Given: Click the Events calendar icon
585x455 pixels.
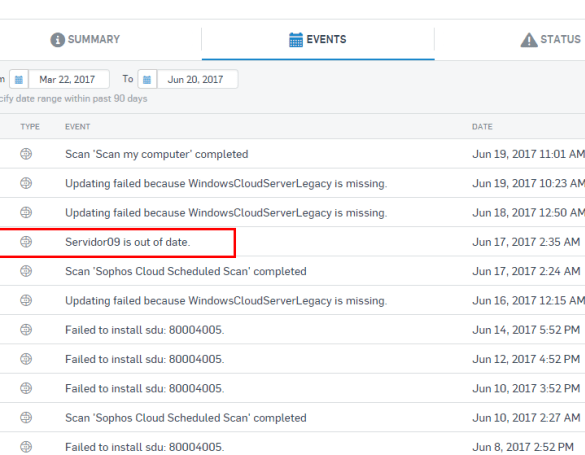Looking at the screenshot, I should (296, 40).
